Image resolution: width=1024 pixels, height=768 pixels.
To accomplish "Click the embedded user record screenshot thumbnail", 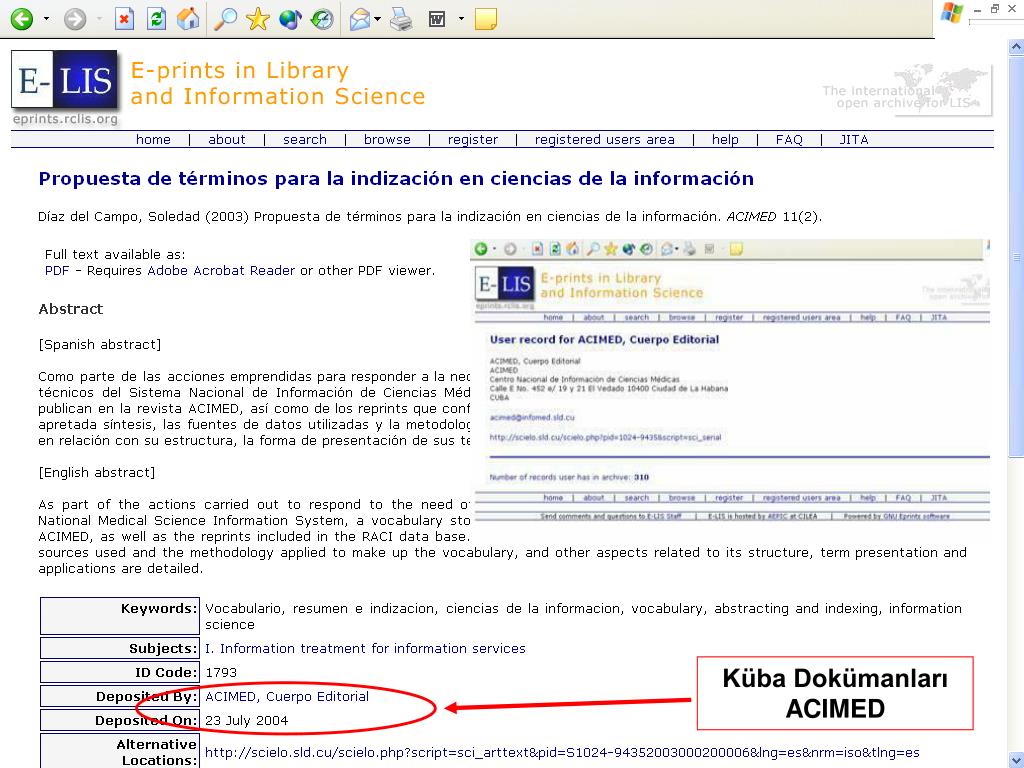I will click(730, 381).
